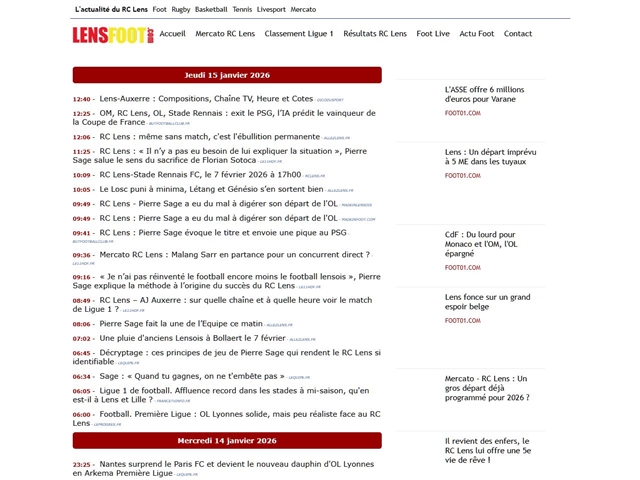Open Affluence record dans les stades article
Screen dimensions: 640x480
[221, 395]
